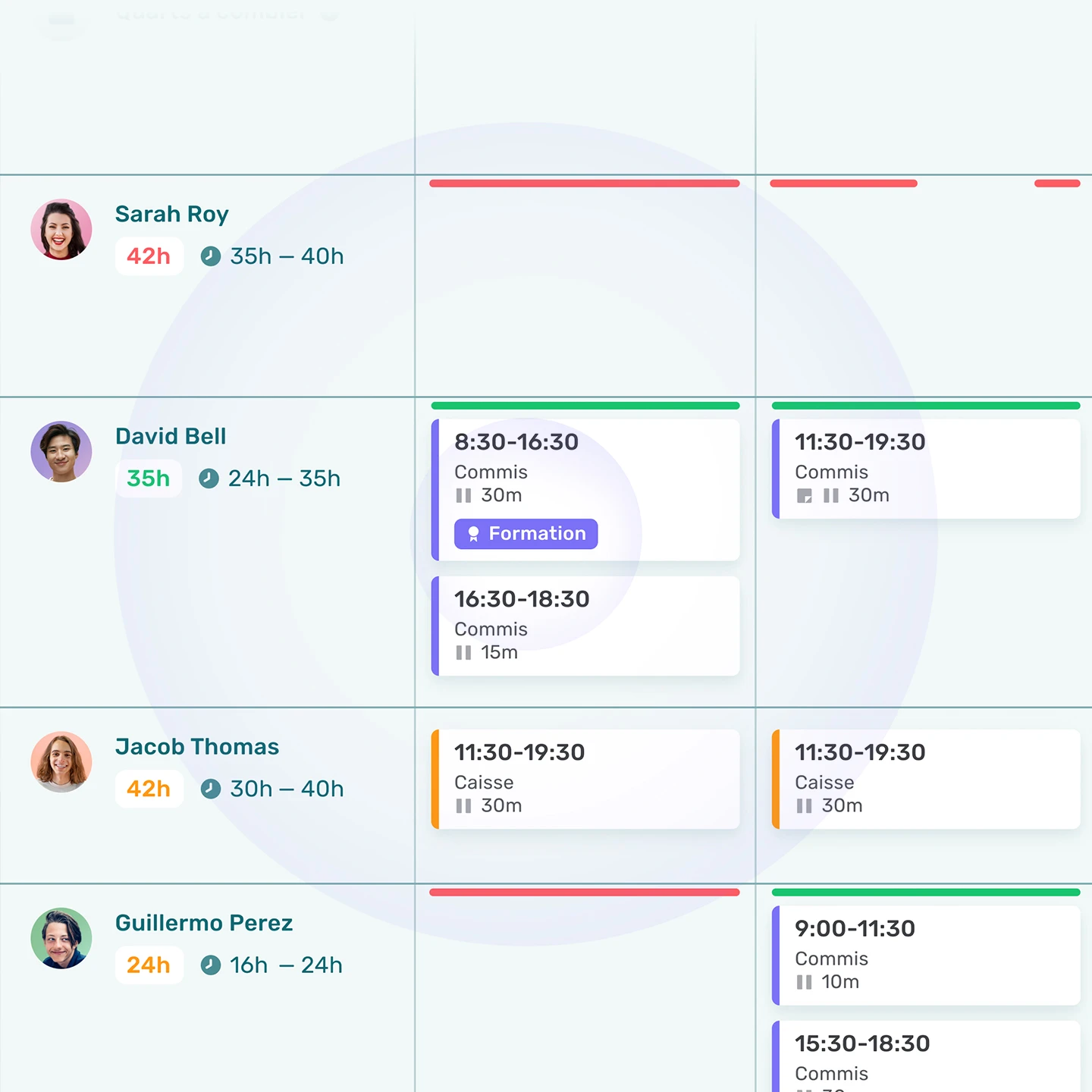
Task: Click the red availability bar in Sarah Roy's first day
Action: pos(584,184)
